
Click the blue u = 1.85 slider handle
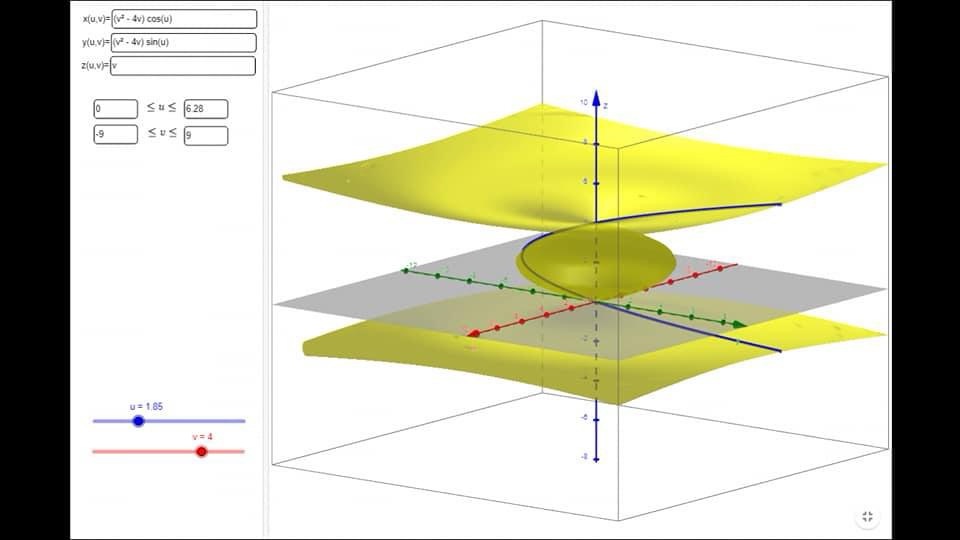point(139,421)
